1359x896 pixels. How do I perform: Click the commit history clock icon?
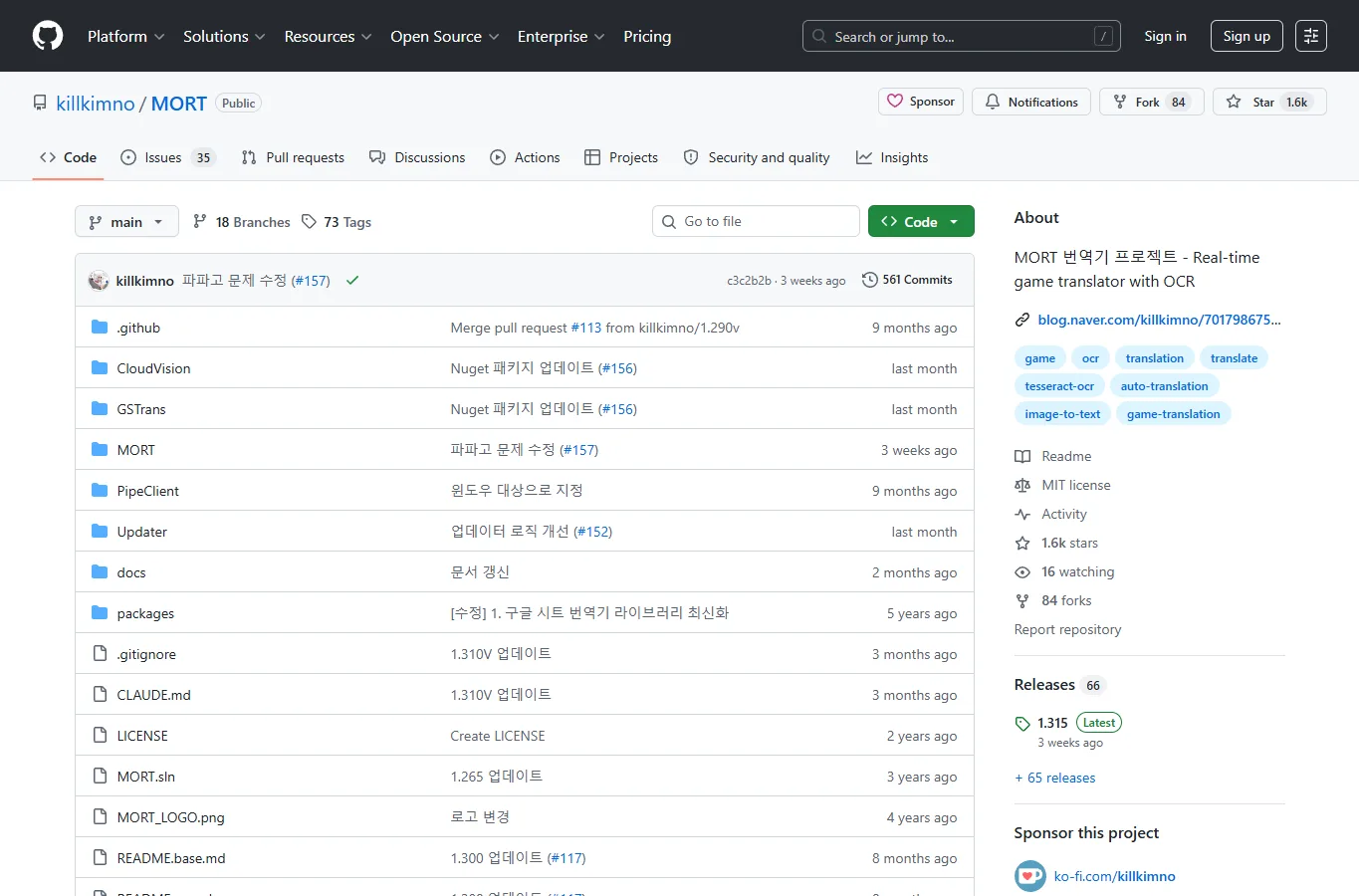870,280
